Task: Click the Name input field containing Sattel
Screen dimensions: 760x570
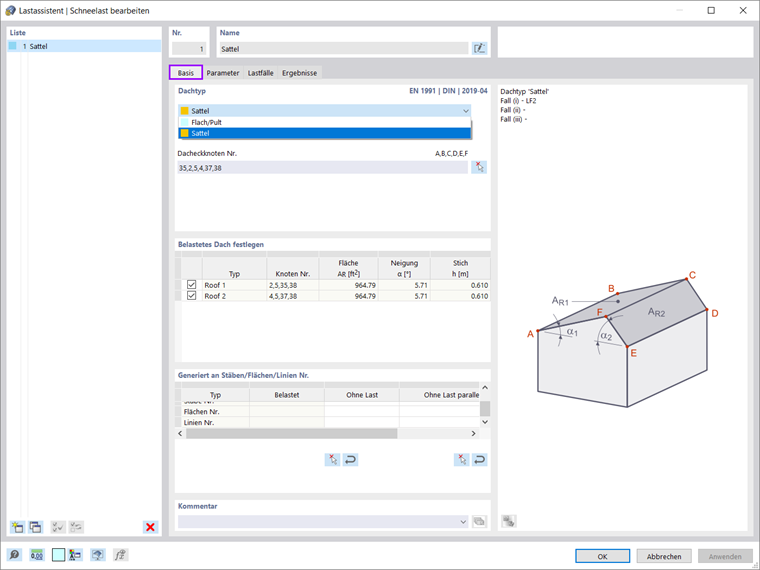Action: 344,48
